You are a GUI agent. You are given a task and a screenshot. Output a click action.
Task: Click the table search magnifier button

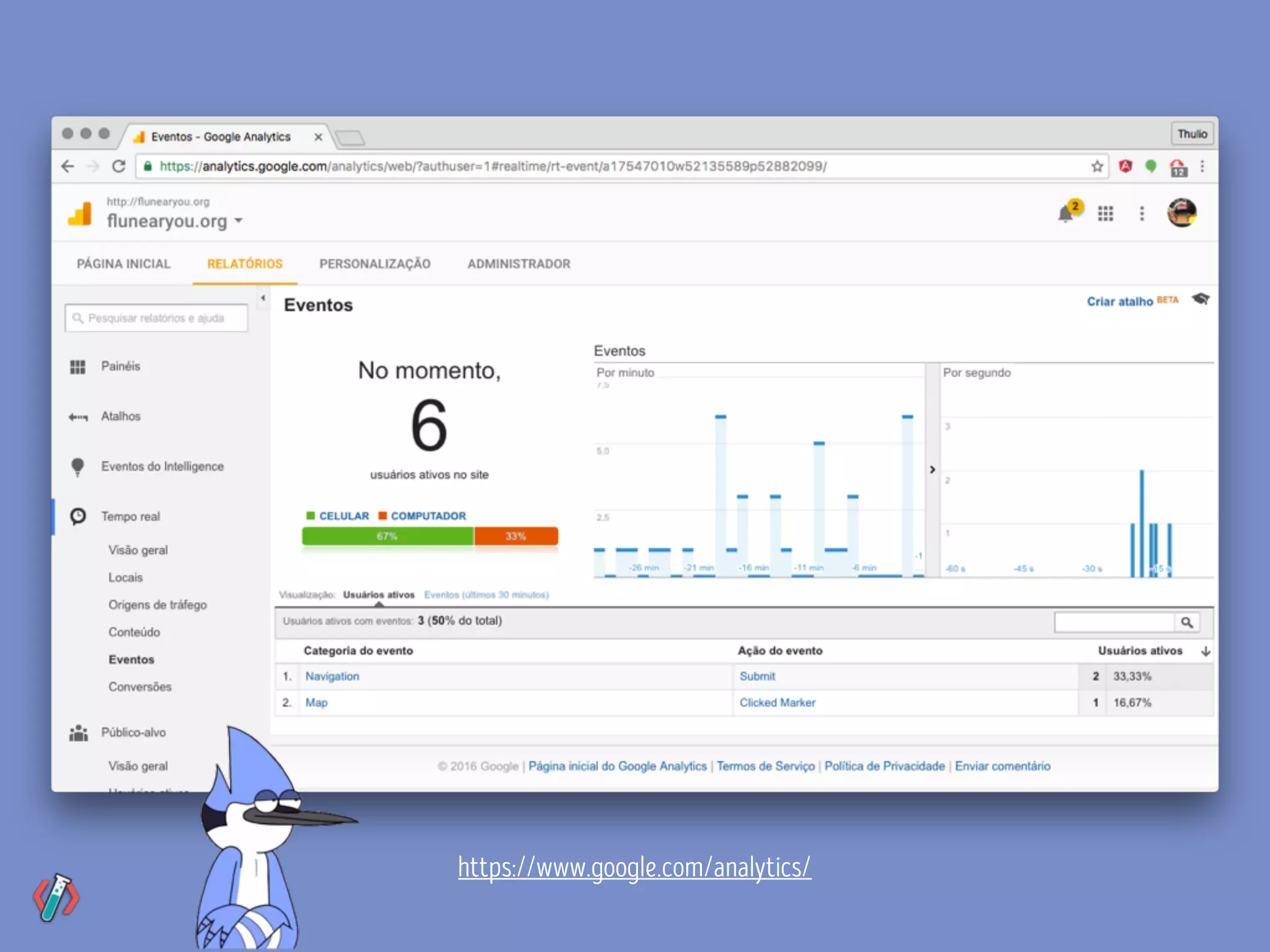coord(1187,622)
